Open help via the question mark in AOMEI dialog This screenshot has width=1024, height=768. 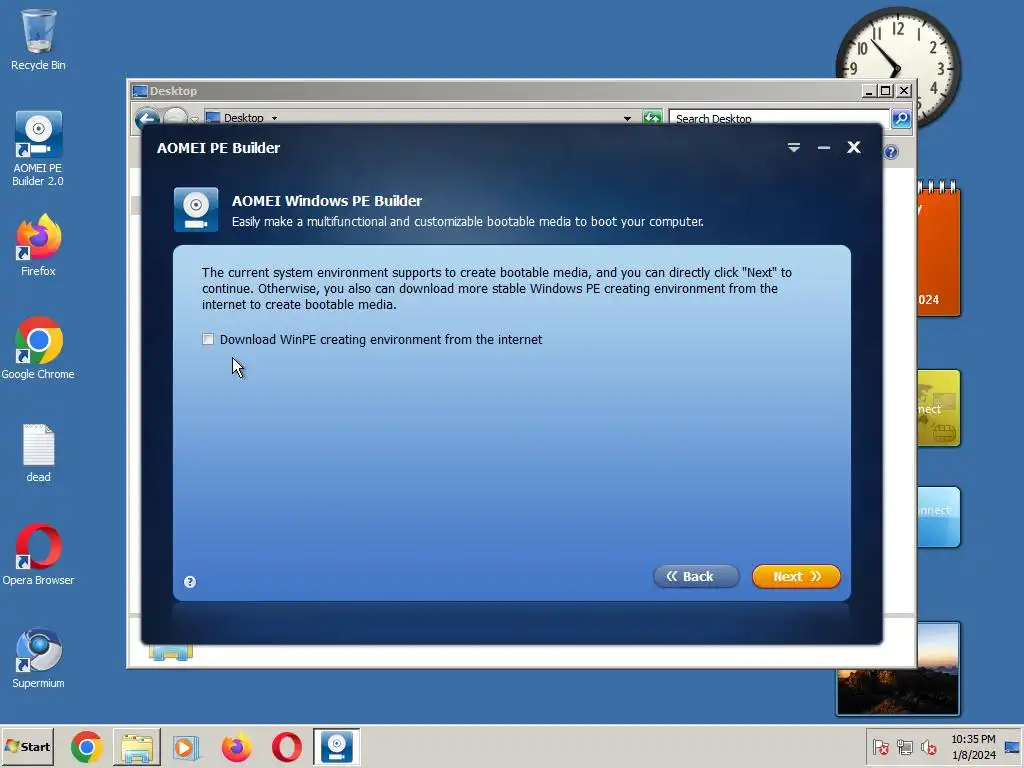point(190,582)
